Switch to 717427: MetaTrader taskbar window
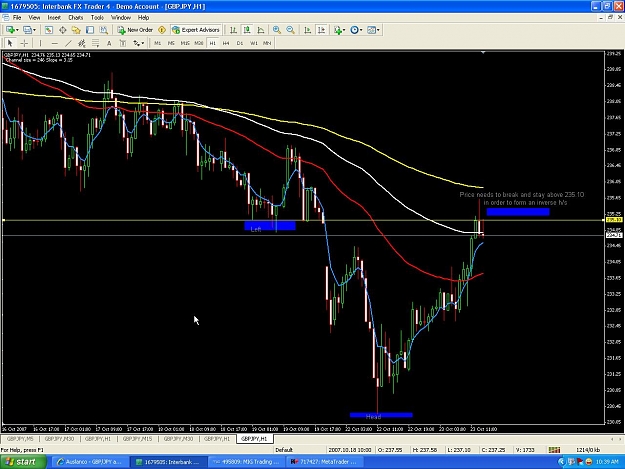Viewport: 625px width, 469px height. click(324, 462)
